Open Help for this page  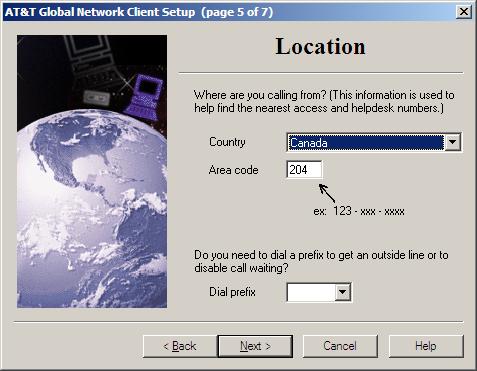[426, 346]
